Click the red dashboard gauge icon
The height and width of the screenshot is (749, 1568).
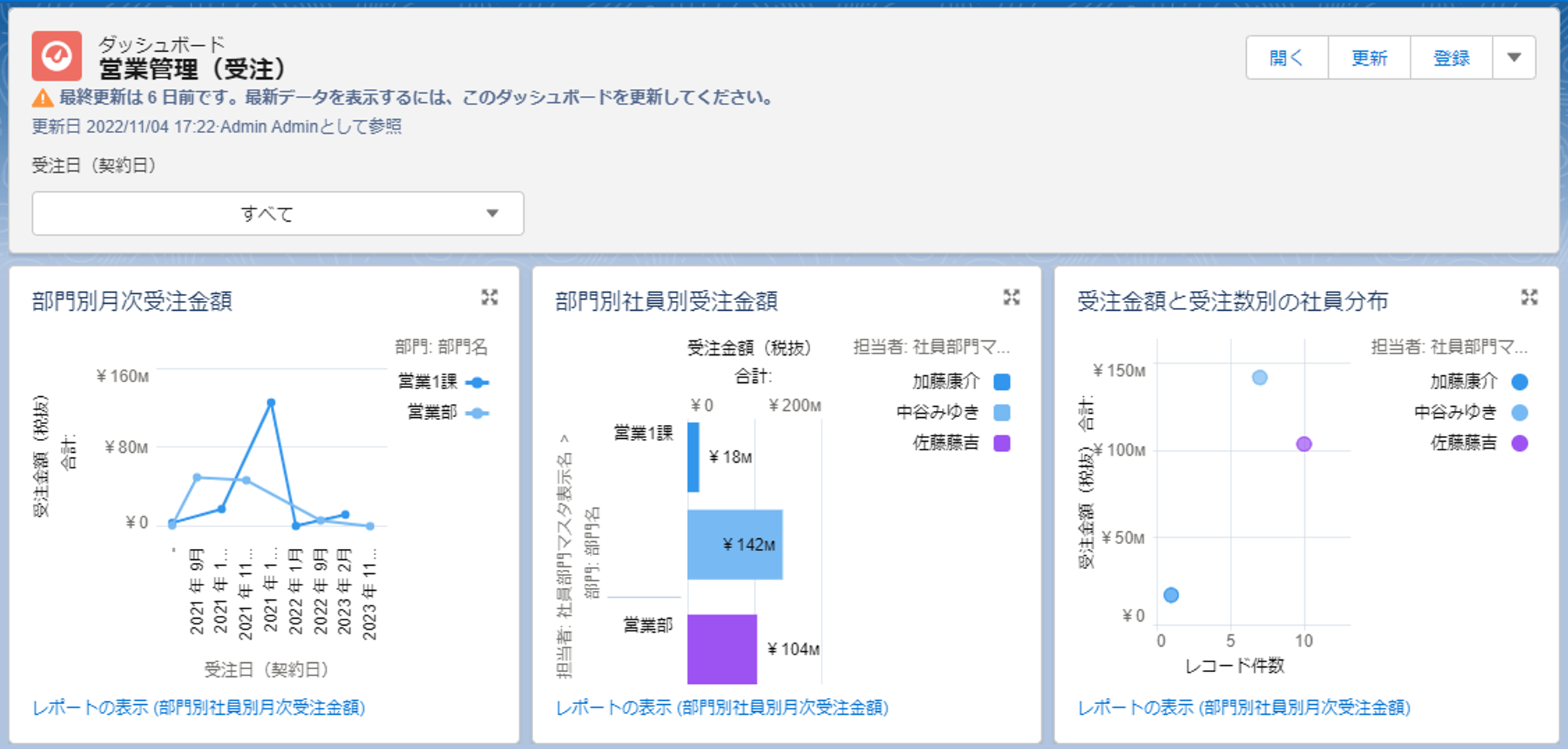pos(57,56)
